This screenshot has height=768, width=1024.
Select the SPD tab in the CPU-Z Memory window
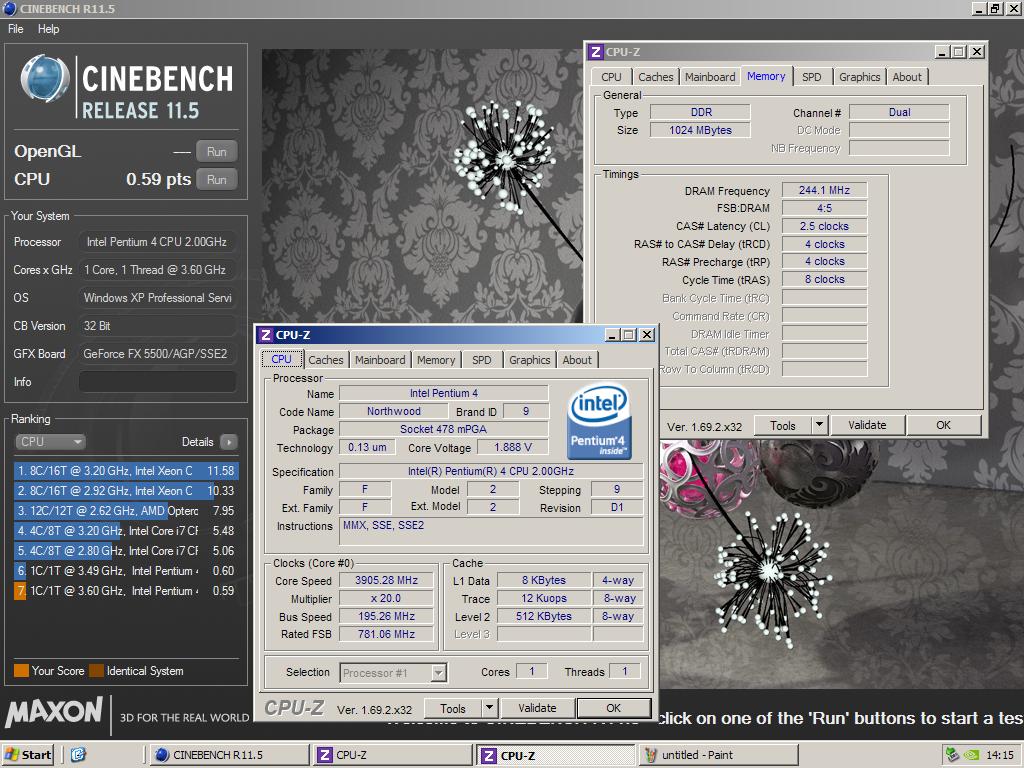pyautogui.click(x=812, y=77)
